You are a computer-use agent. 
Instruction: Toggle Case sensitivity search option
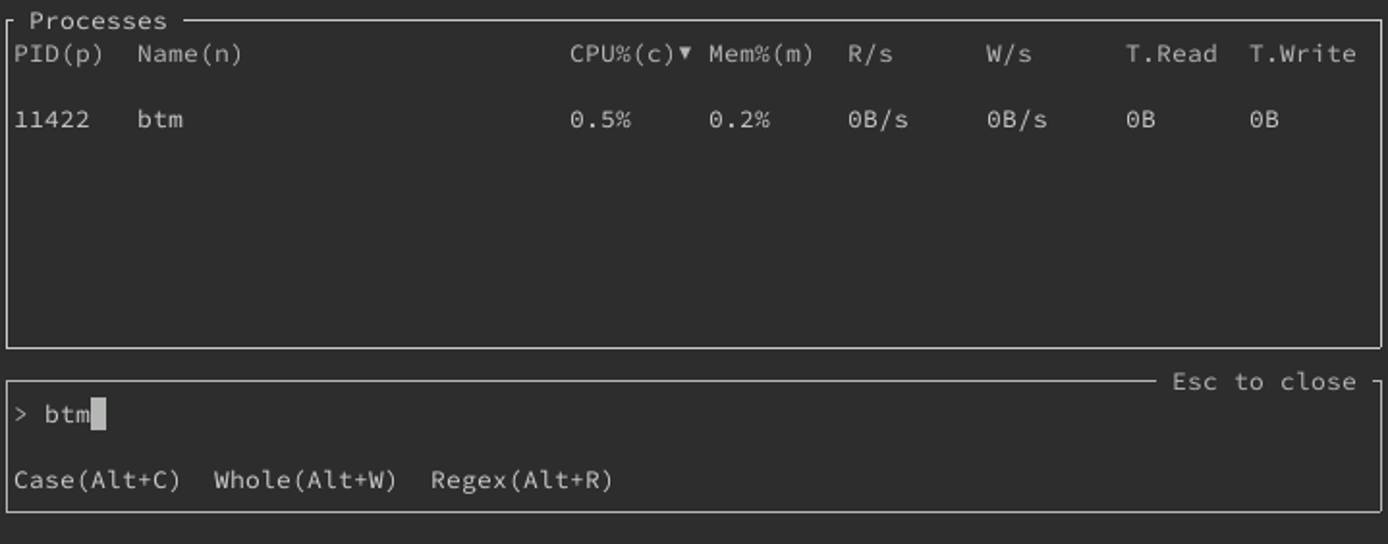click(x=97, y=480)
